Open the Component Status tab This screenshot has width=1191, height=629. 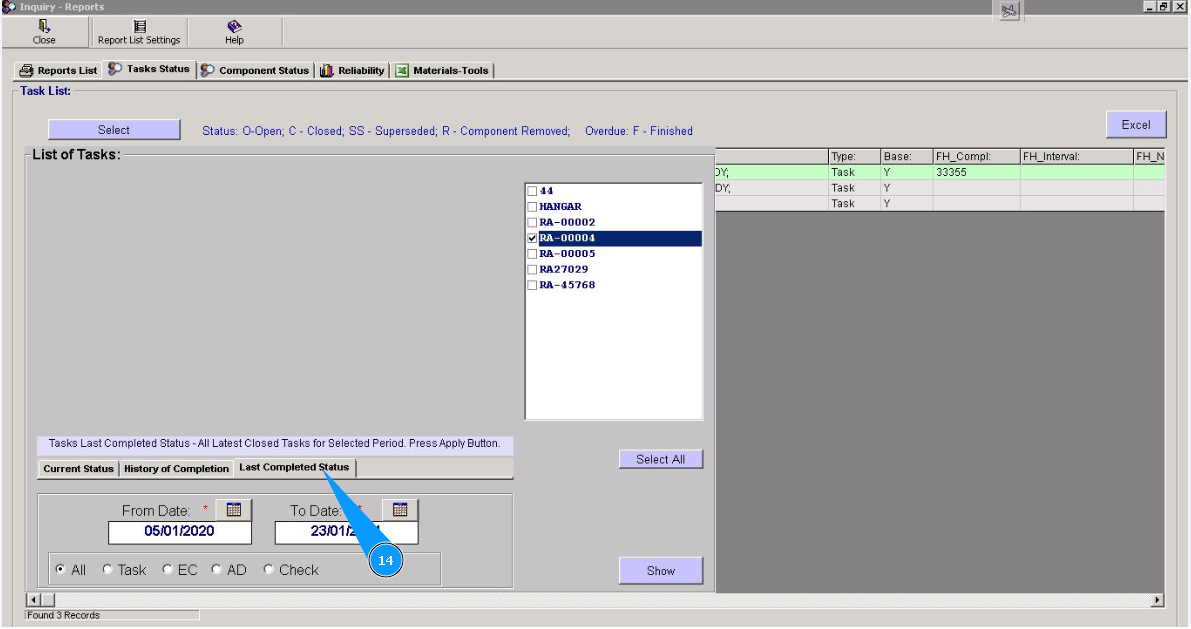click(255, 71)
